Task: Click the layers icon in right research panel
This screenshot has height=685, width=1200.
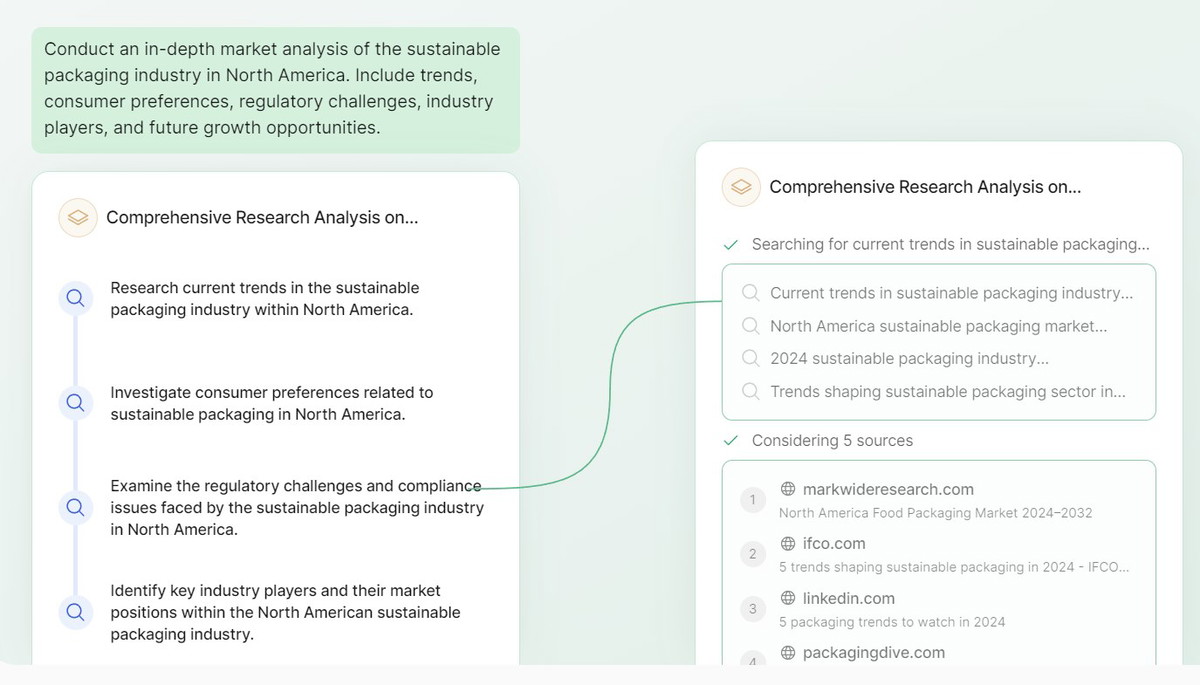Action: tap(740, 187)
